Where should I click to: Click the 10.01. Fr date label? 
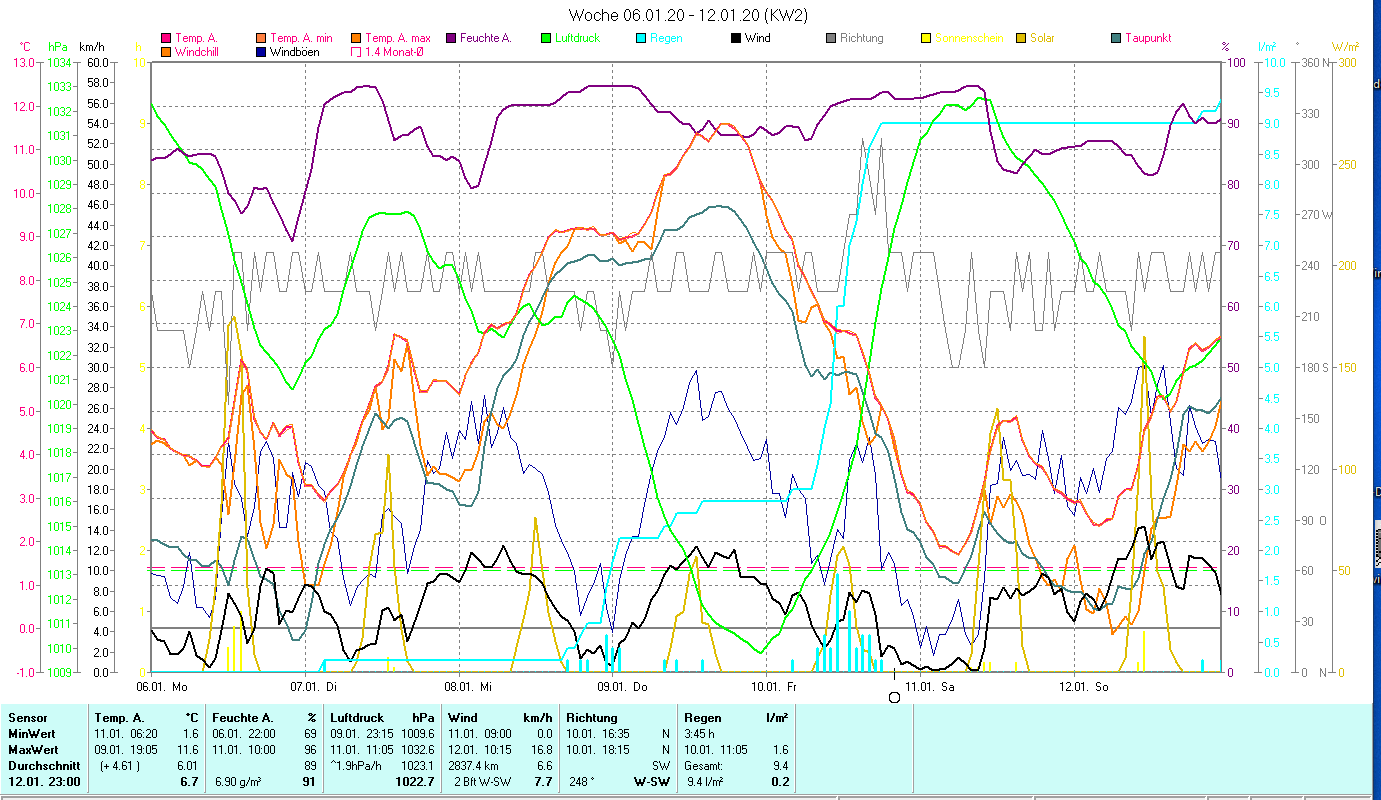(x=775, y=687)
